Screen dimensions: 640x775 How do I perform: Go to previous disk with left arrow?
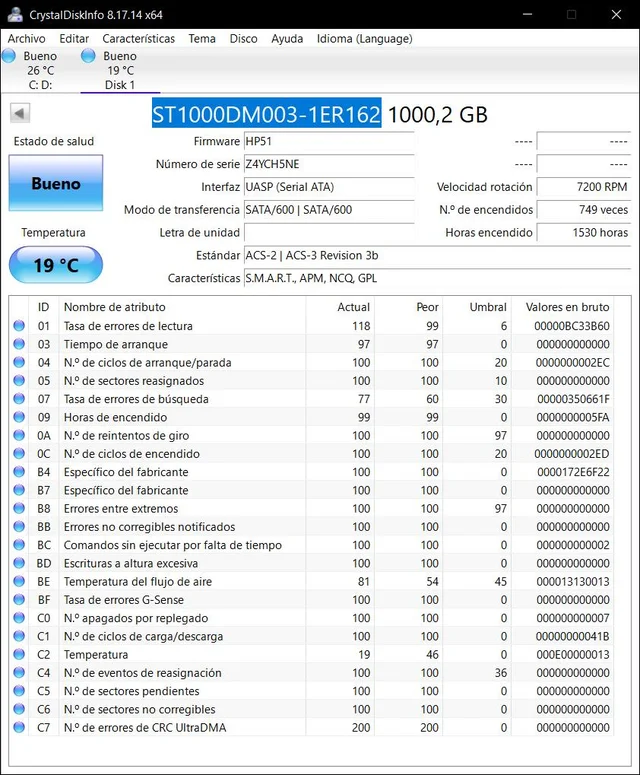20,113
